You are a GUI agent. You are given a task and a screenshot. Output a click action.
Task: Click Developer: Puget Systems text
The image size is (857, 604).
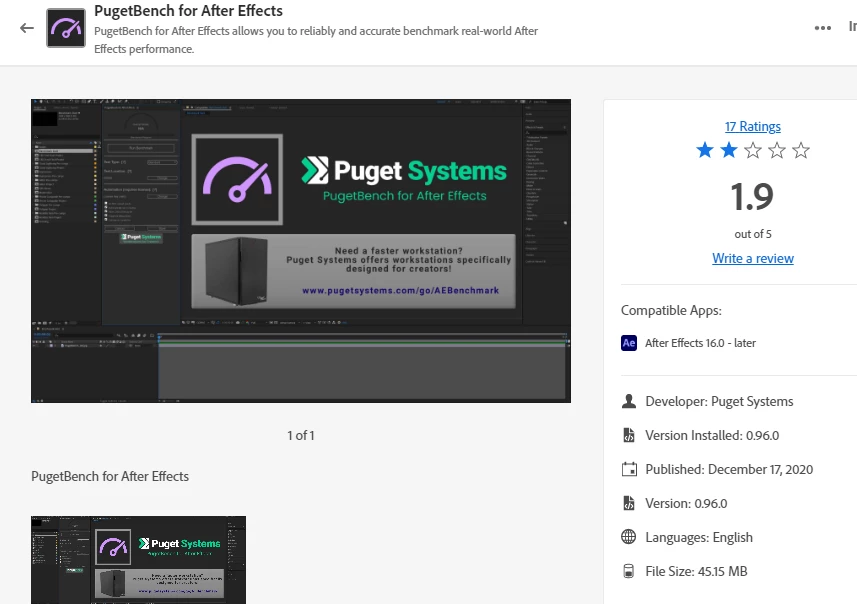coord(719,402)
